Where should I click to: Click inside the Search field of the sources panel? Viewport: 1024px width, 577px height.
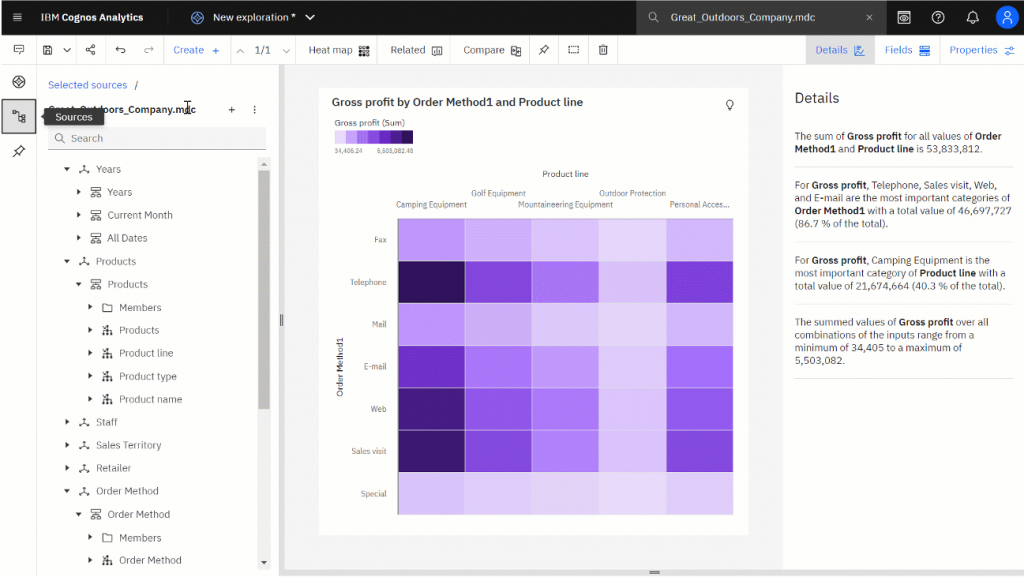click(x=157, y=138)
